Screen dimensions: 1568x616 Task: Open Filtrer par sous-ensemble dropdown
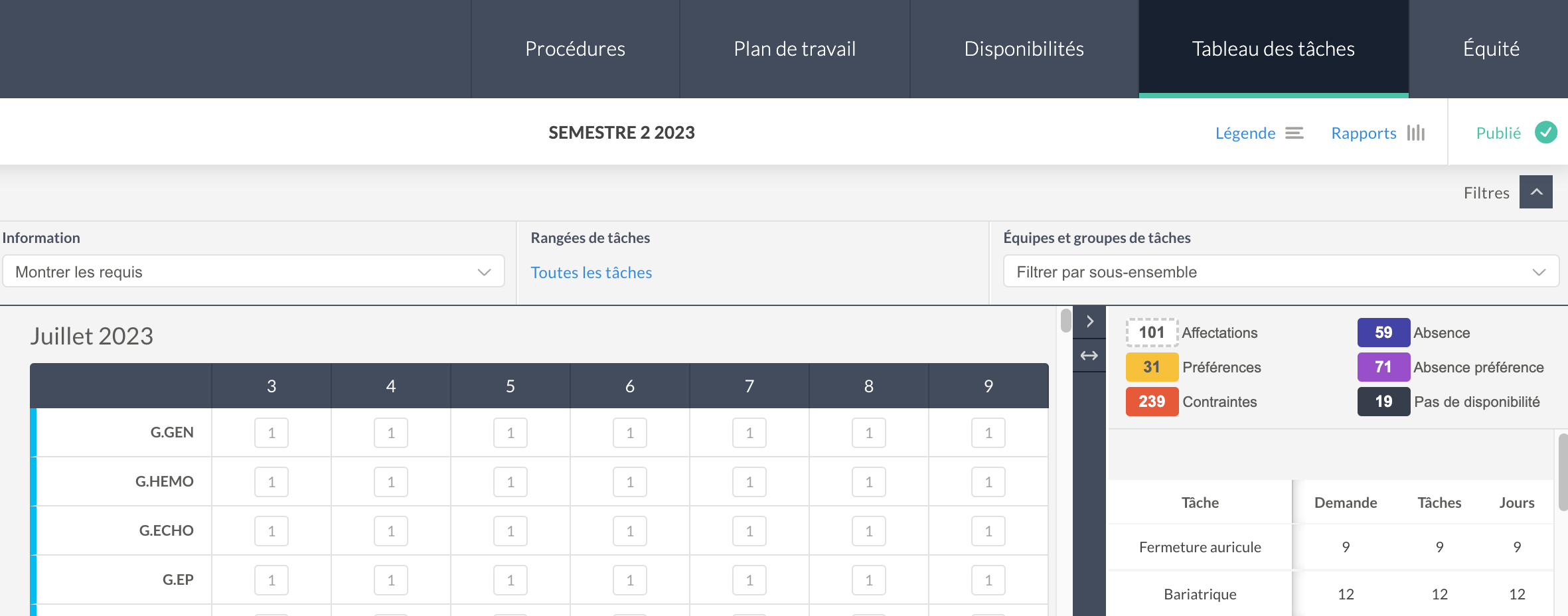pos(1281,271)
